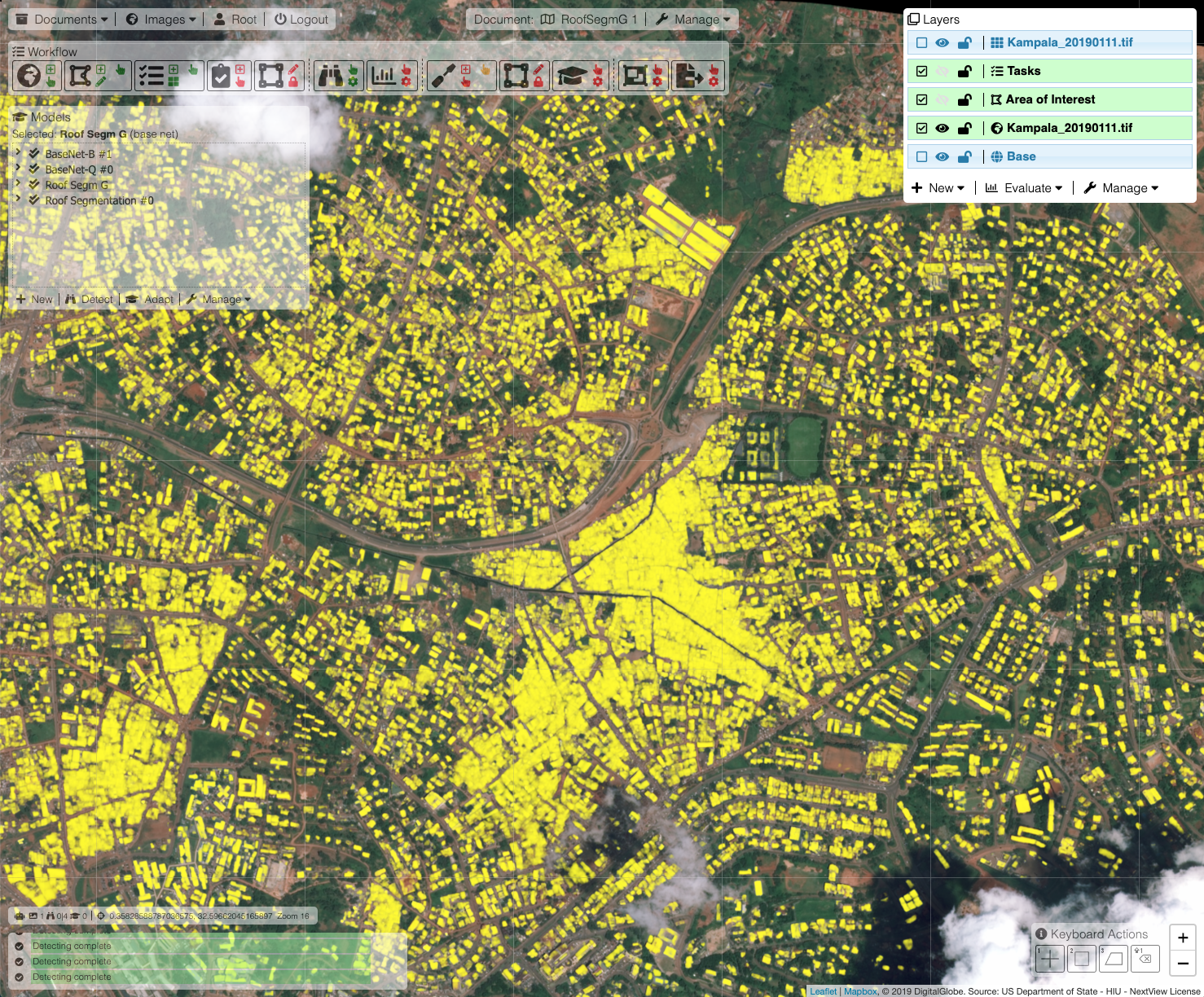Click the clipboard checkmark workflow button

click(229, 76)
